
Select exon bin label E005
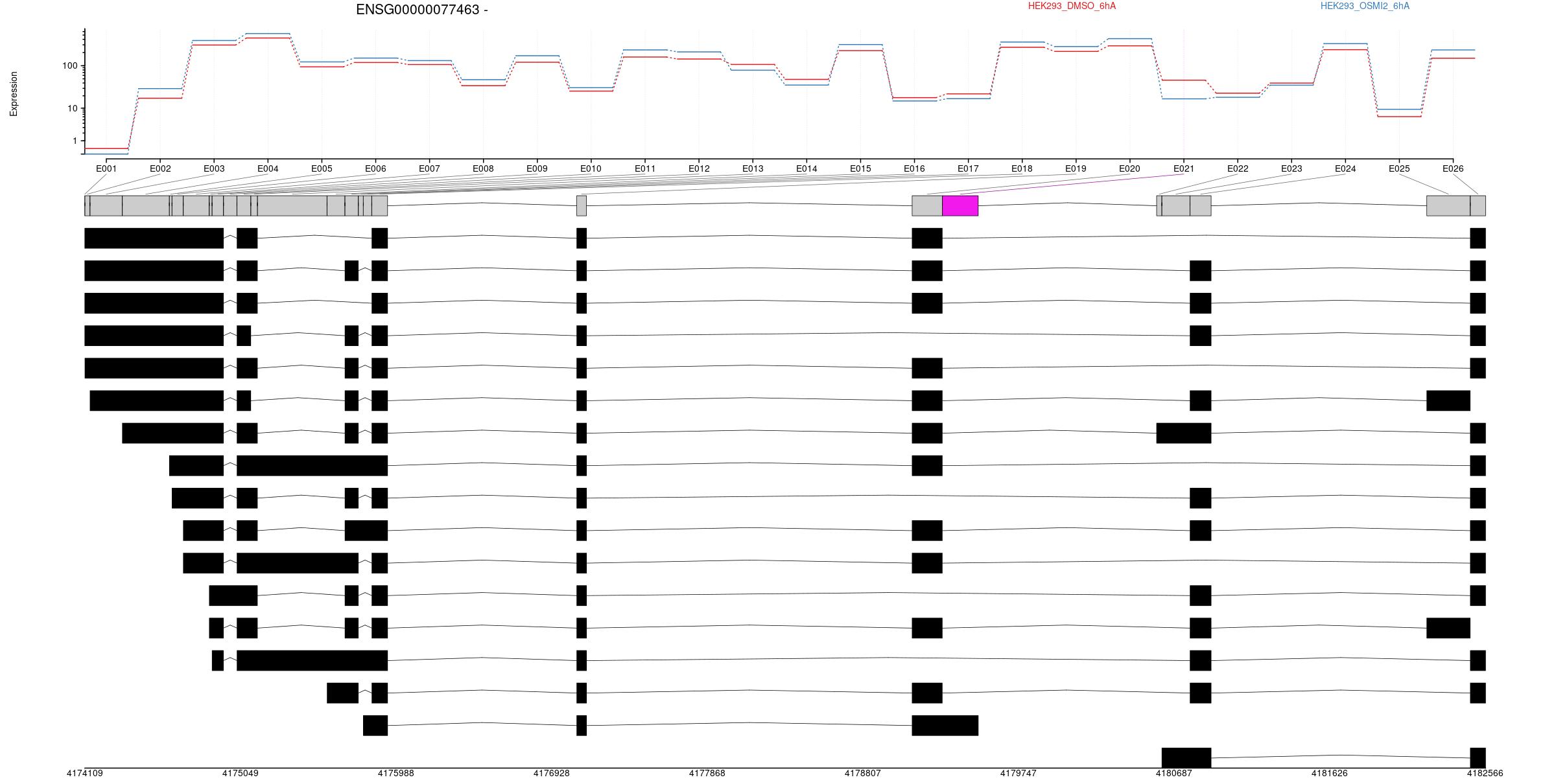322,168
